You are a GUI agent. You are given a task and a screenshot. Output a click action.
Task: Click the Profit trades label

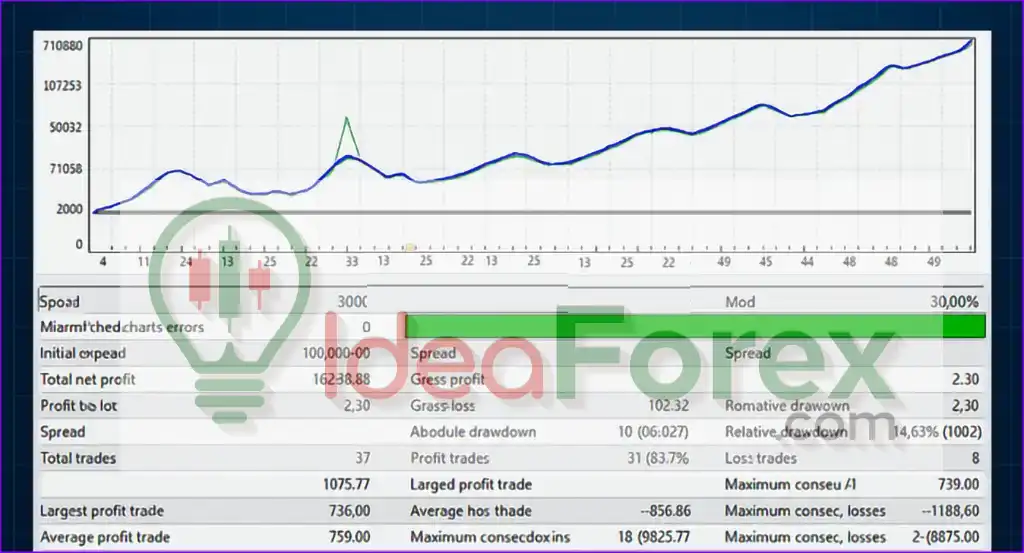[449, 459]
